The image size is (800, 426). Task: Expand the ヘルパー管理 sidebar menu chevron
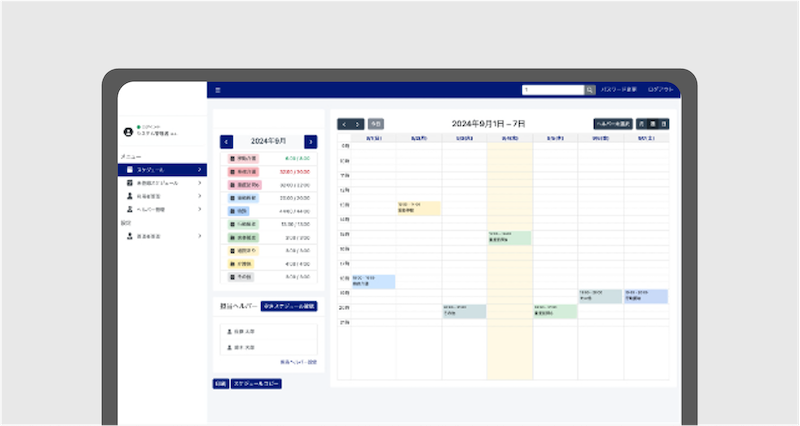(x=200, y=209)
